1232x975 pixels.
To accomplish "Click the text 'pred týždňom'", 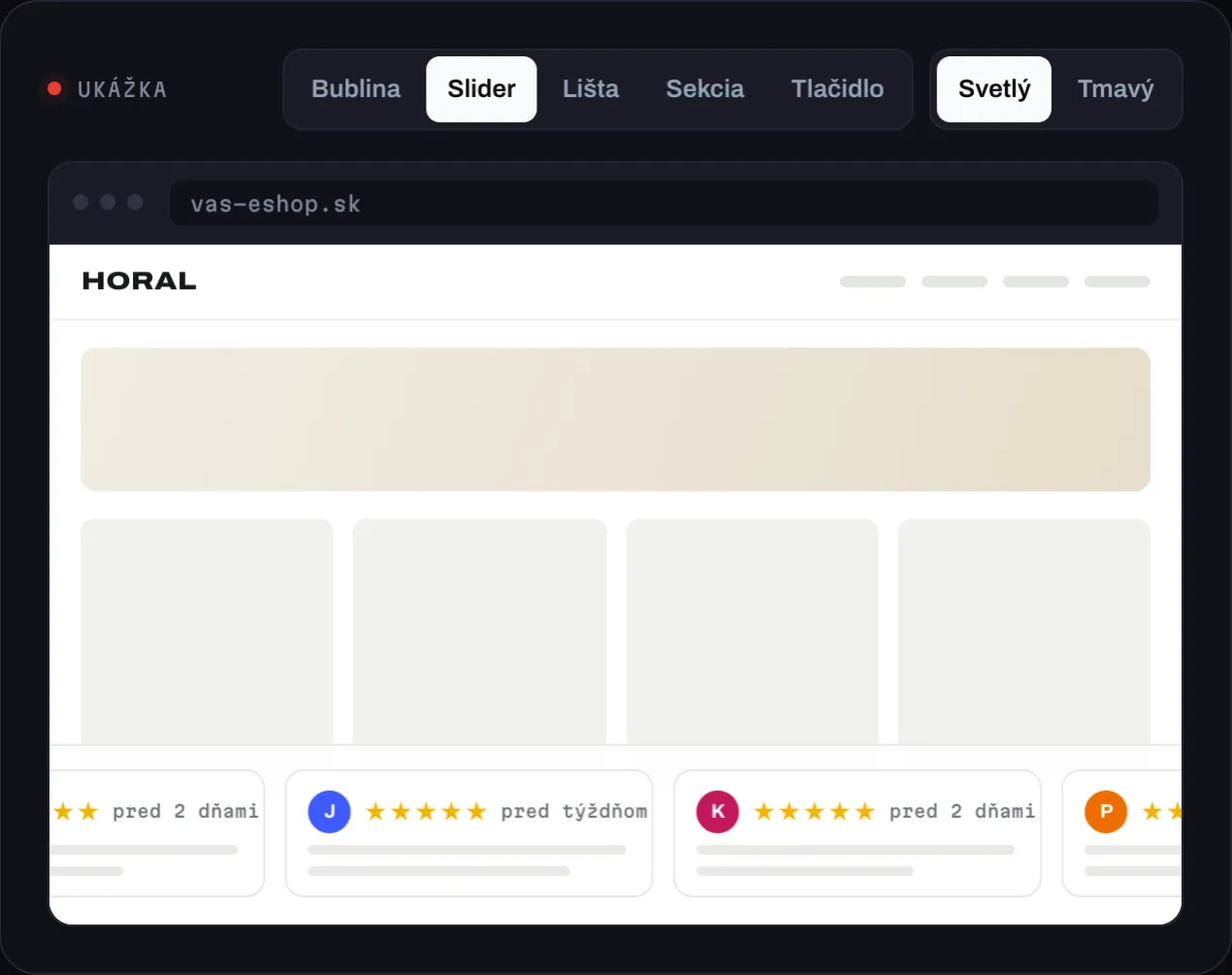I will pos(574,812).
